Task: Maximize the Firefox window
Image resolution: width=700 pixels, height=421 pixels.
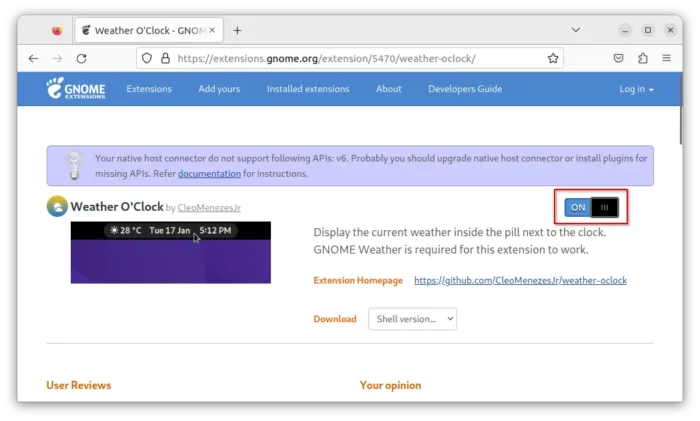Action: (648, 30)
